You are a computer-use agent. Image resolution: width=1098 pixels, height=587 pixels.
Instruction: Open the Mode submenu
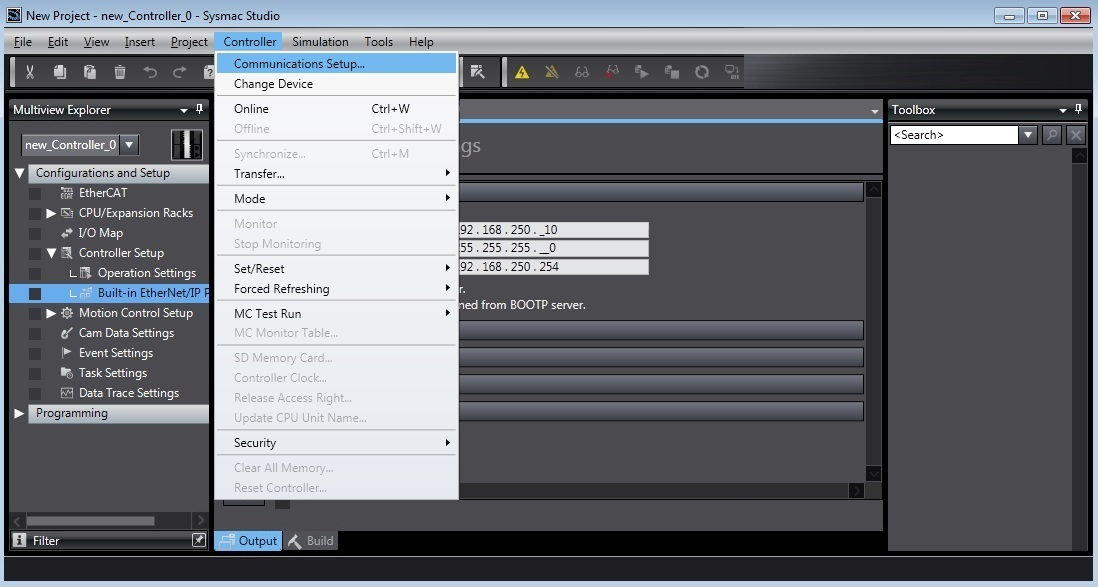click(336, 199)
